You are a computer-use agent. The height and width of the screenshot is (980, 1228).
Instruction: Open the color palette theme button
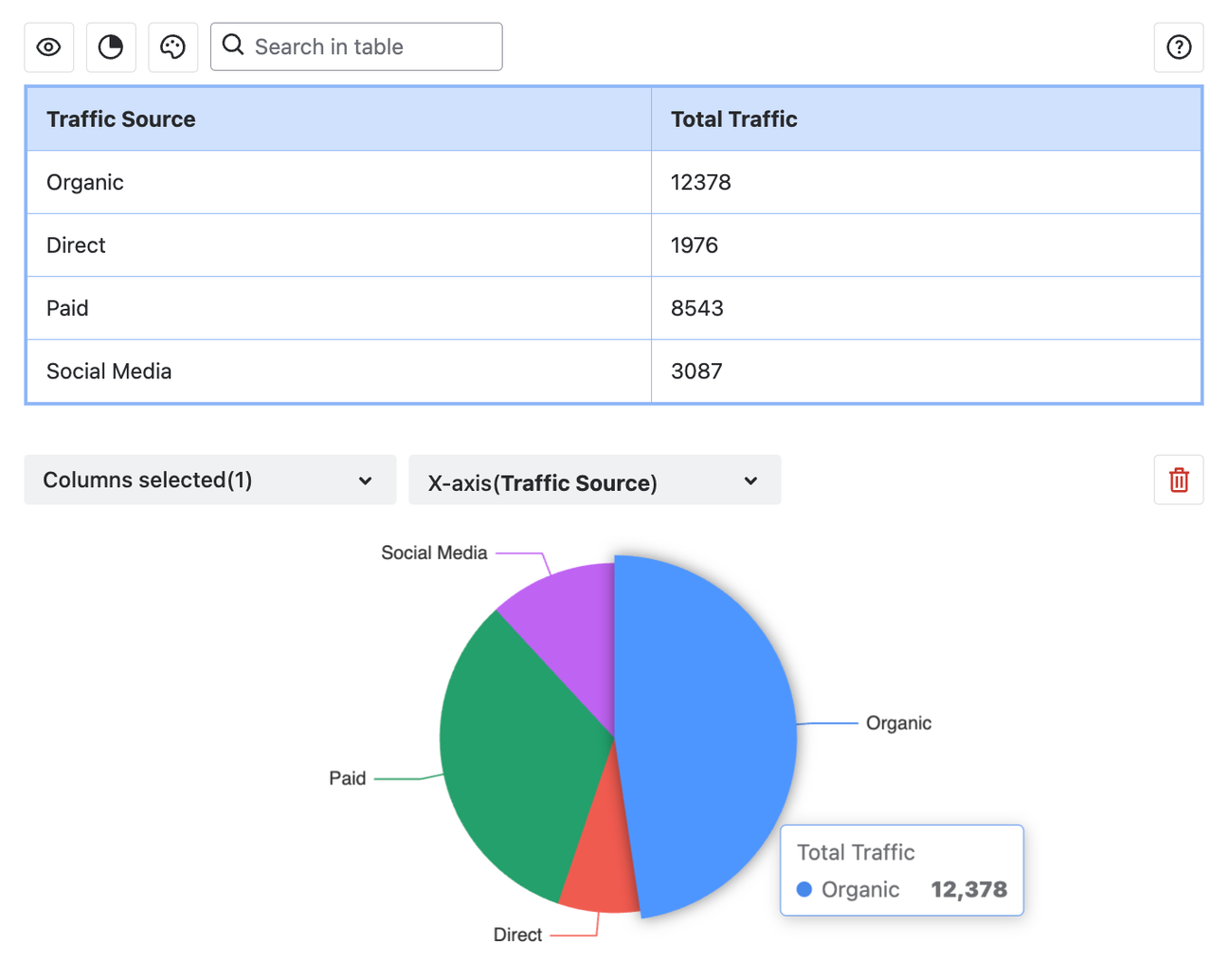[172, 47]
